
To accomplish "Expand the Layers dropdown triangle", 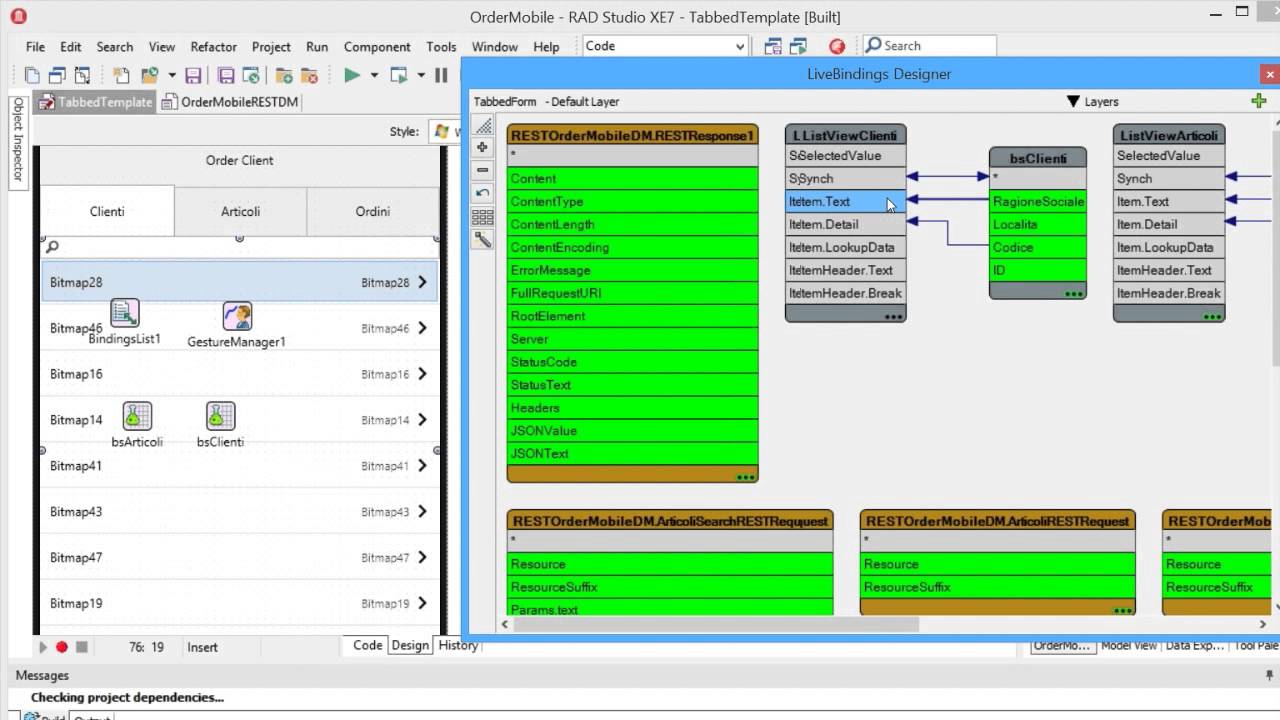I will coord(1073,102).
